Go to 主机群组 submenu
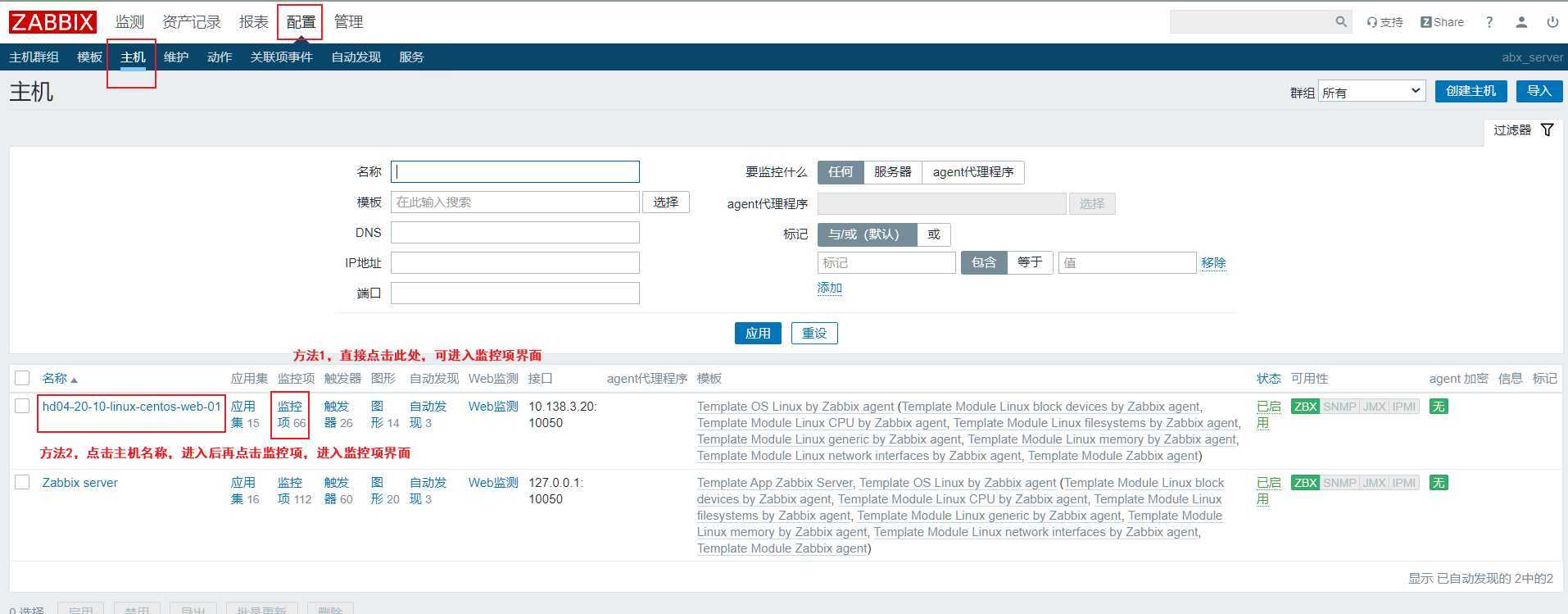The height and width of the screenshot is (614, 1568). tap(34, 57)
